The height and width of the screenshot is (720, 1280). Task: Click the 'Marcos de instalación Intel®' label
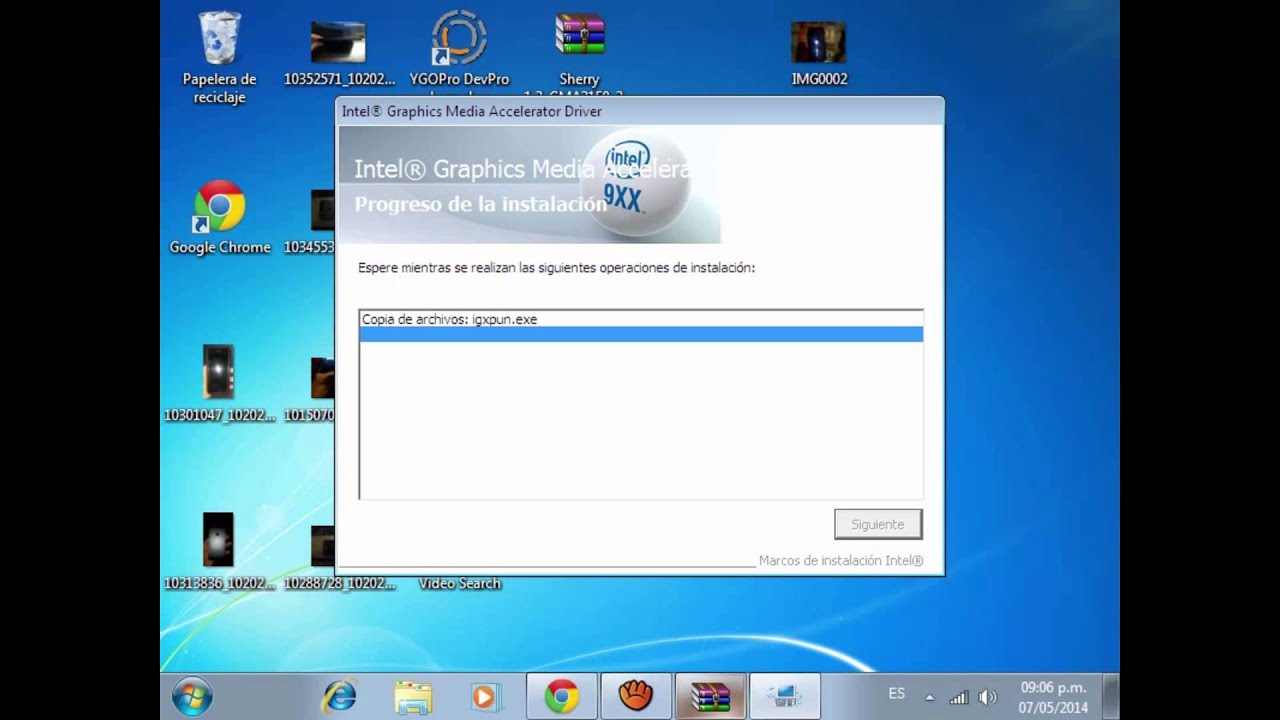[x=841, y=561]
